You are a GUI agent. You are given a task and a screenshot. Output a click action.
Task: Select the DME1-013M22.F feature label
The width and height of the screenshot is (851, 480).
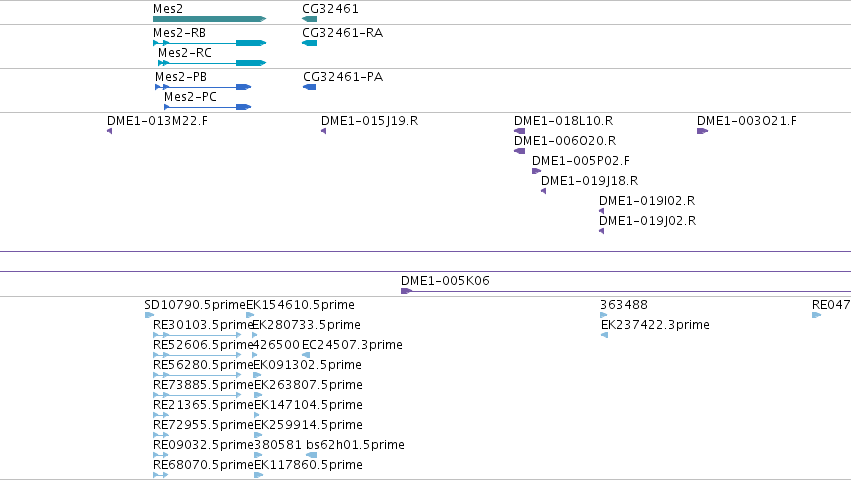pos(157,121)
